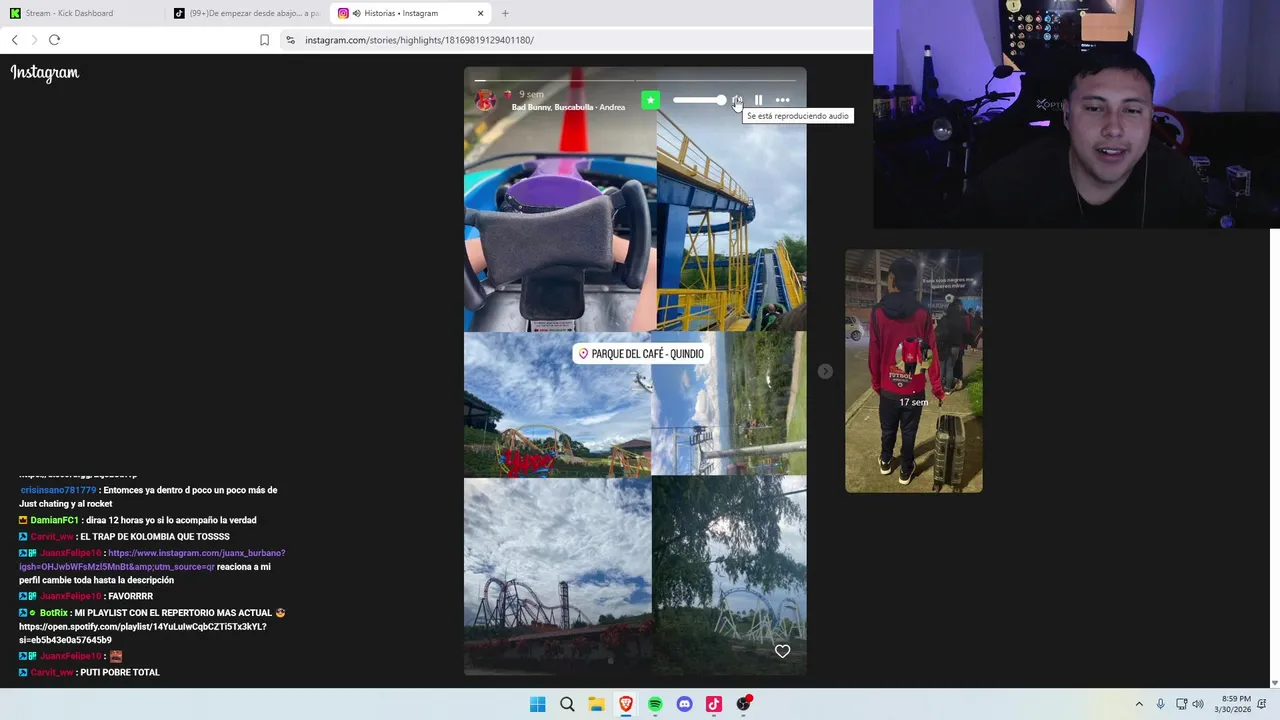This screenshot has width=1280, height=720.
Task: Open the TikTok app taskbar icon
Action: (713, 704)
